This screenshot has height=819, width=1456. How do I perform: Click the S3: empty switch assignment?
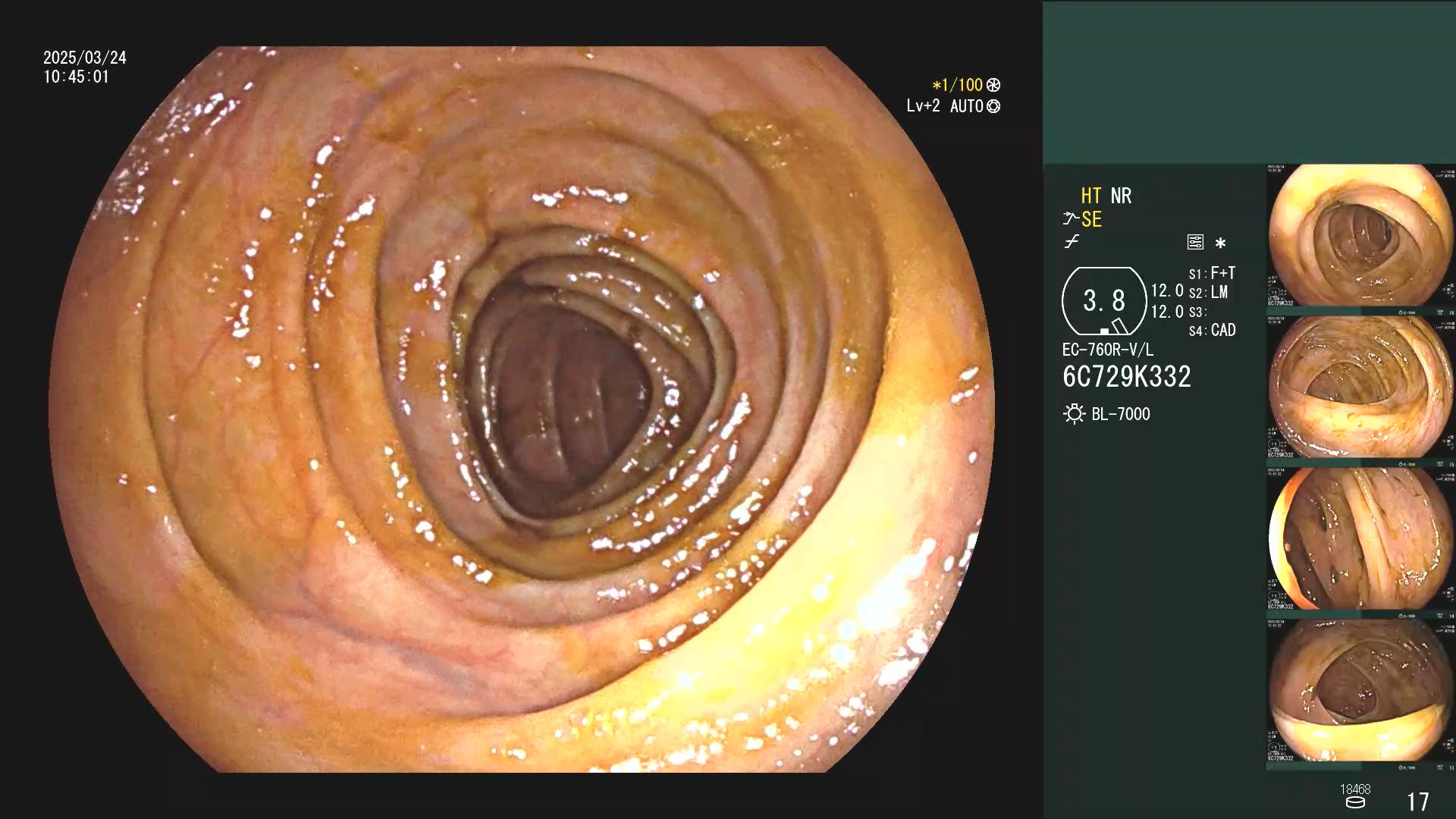point(1197,312)
